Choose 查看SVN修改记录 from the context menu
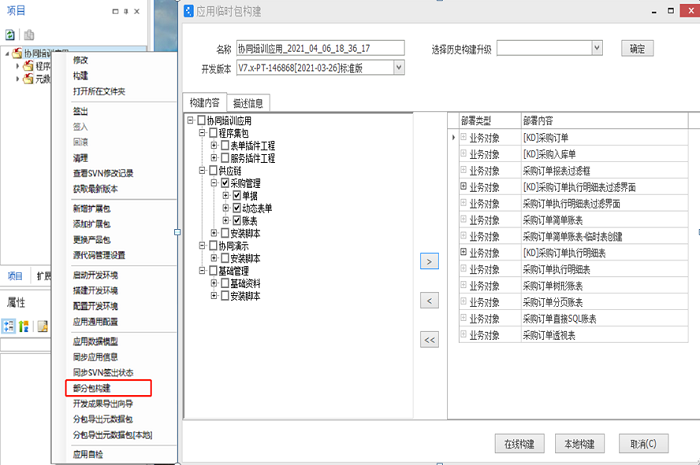The width and height of the screenshot is (700, 465). pos(102,173)
